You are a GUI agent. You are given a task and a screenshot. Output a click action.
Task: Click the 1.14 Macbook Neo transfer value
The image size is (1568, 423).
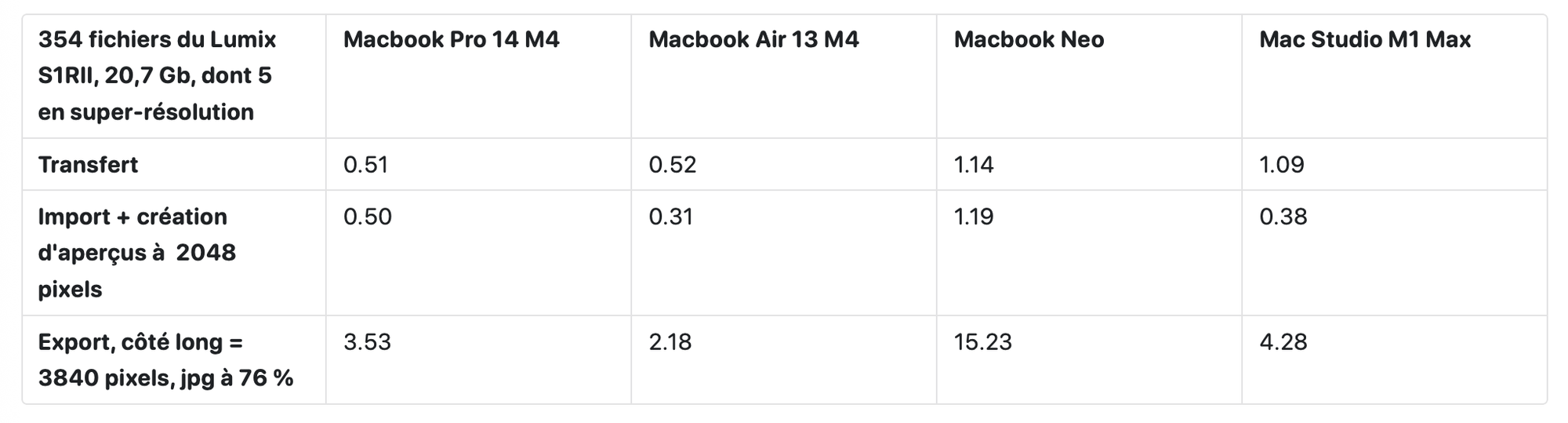974,165
